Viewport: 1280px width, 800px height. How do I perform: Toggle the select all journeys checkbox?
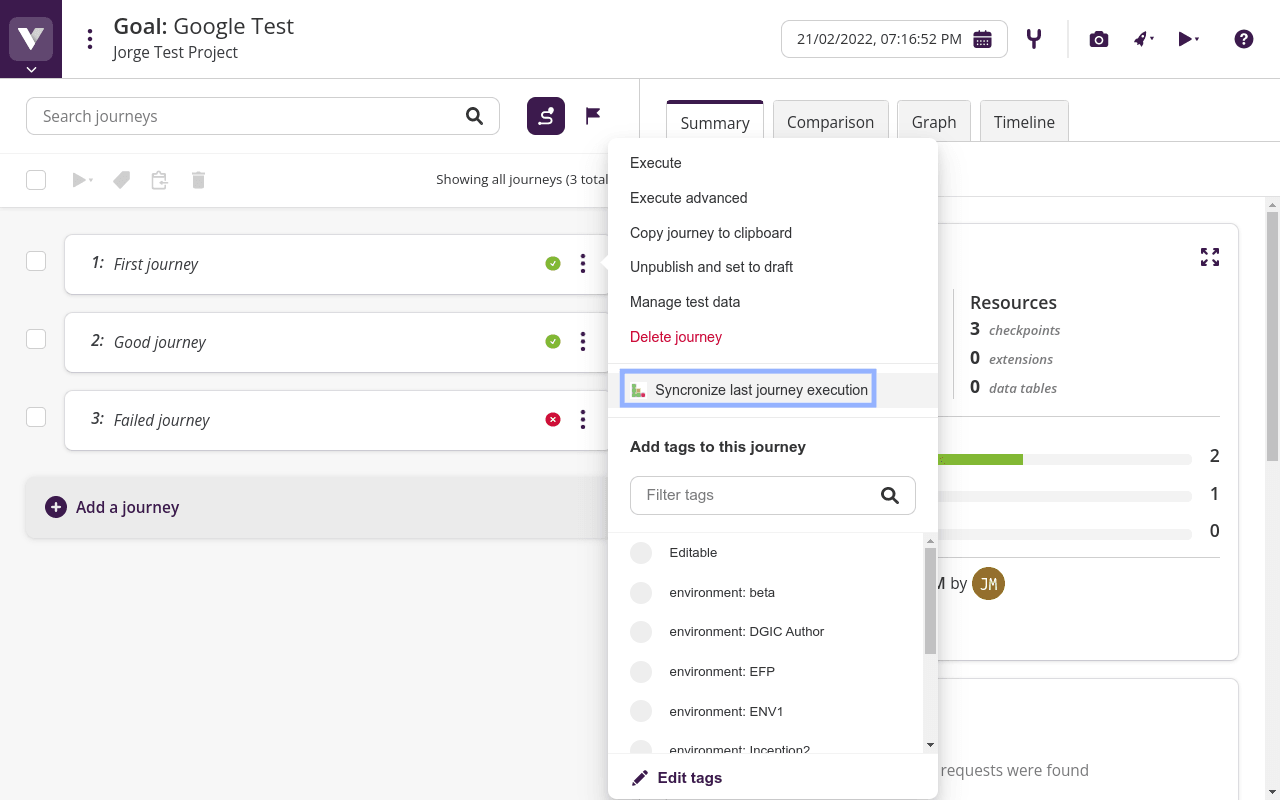36,180
